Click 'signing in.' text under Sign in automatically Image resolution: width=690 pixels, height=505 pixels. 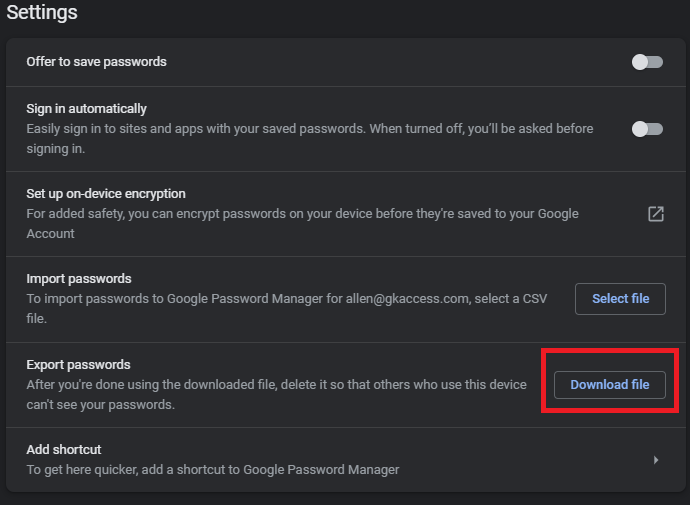click(55, 149)
